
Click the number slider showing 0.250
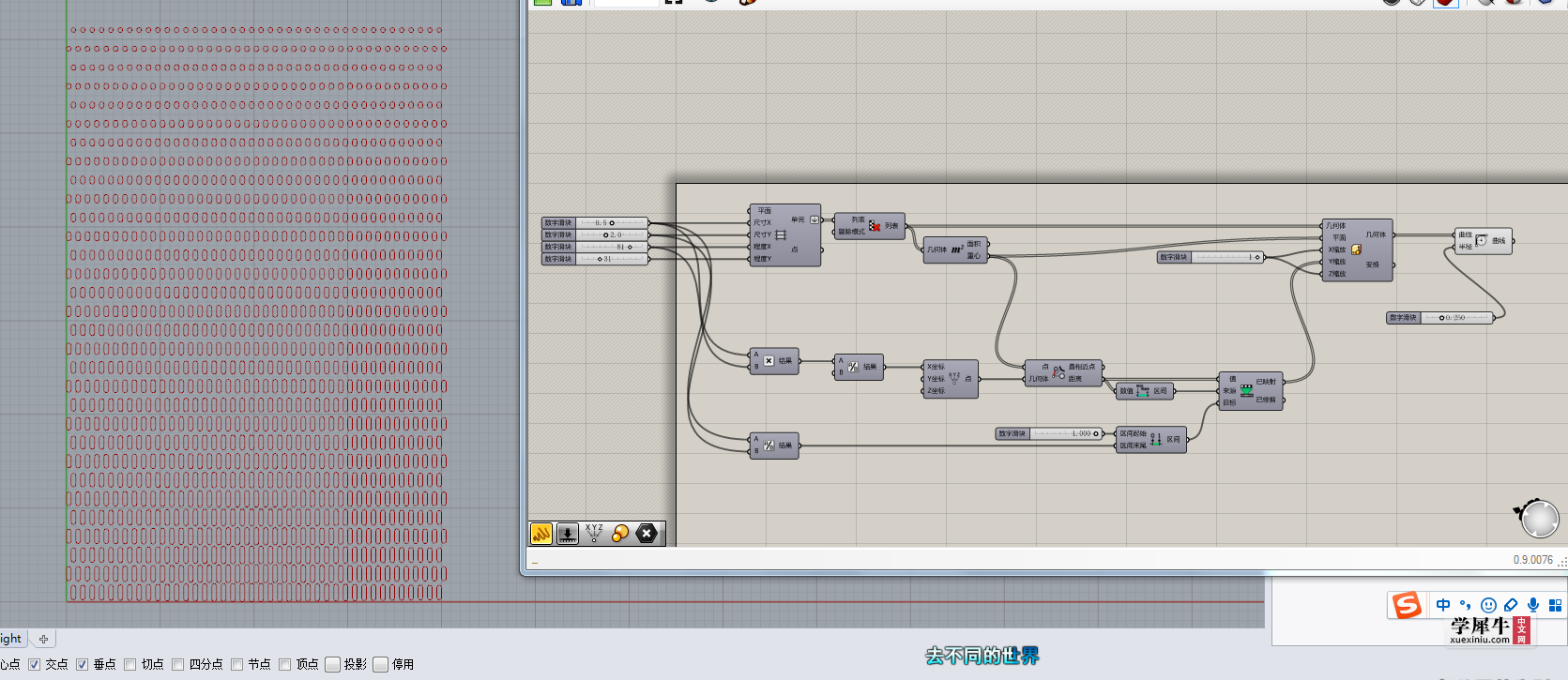(1439, 318)
